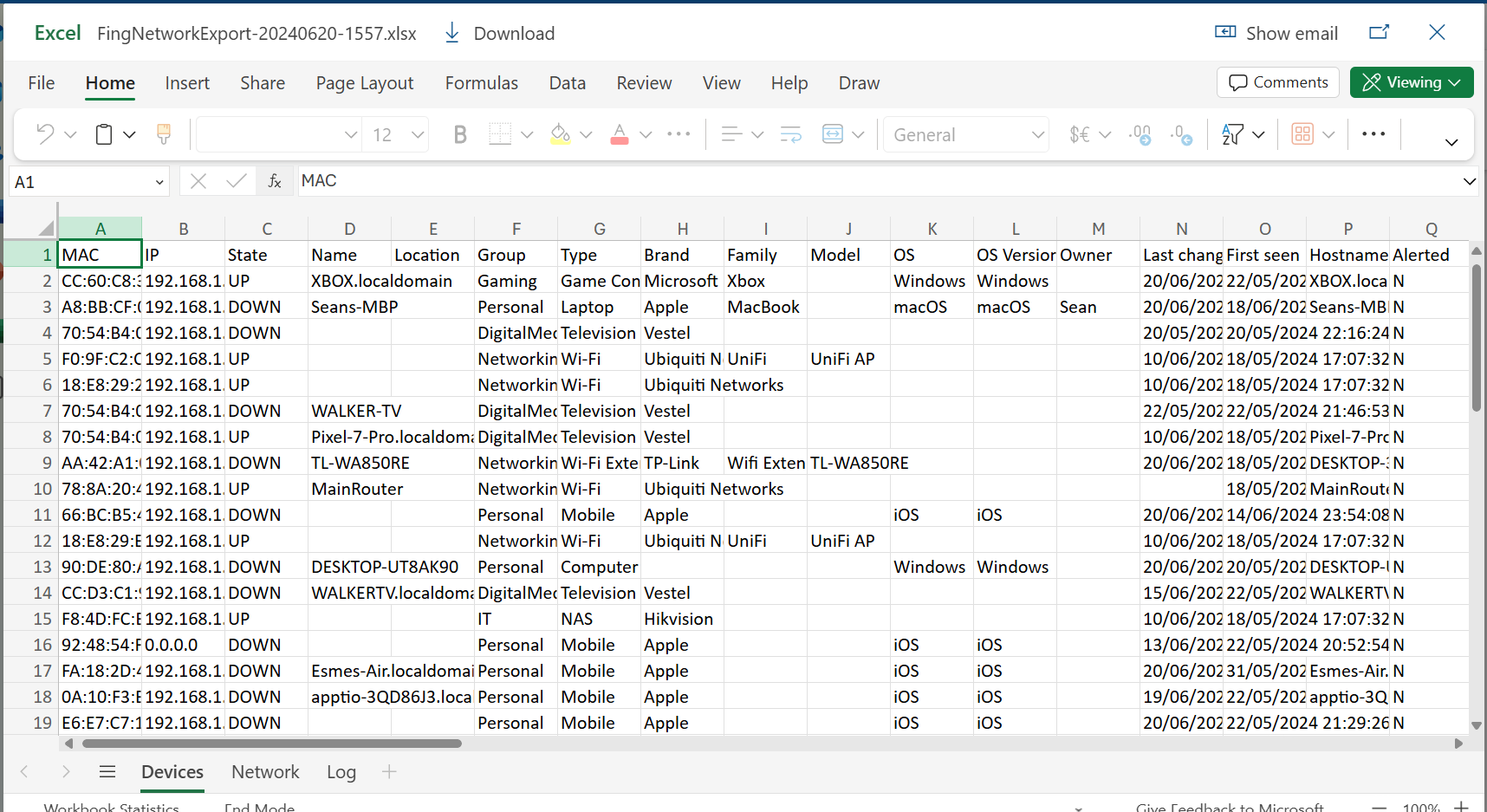The height and width of the screenshot is (812, 1487).
Task: Click the Show email button
Action: pos(1276,33)
